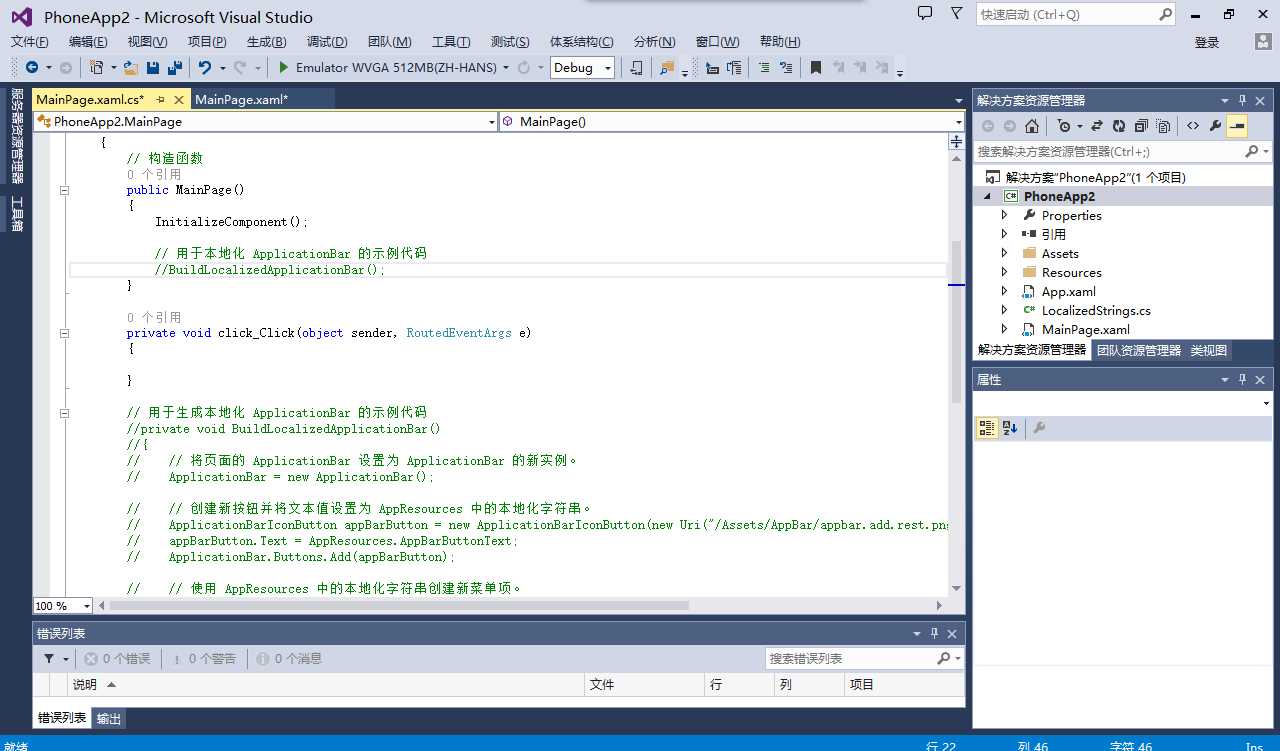Toggle Categorized view in Properties panel
Viewport: 1280px width, 751px height.
[x=987, y=428]
